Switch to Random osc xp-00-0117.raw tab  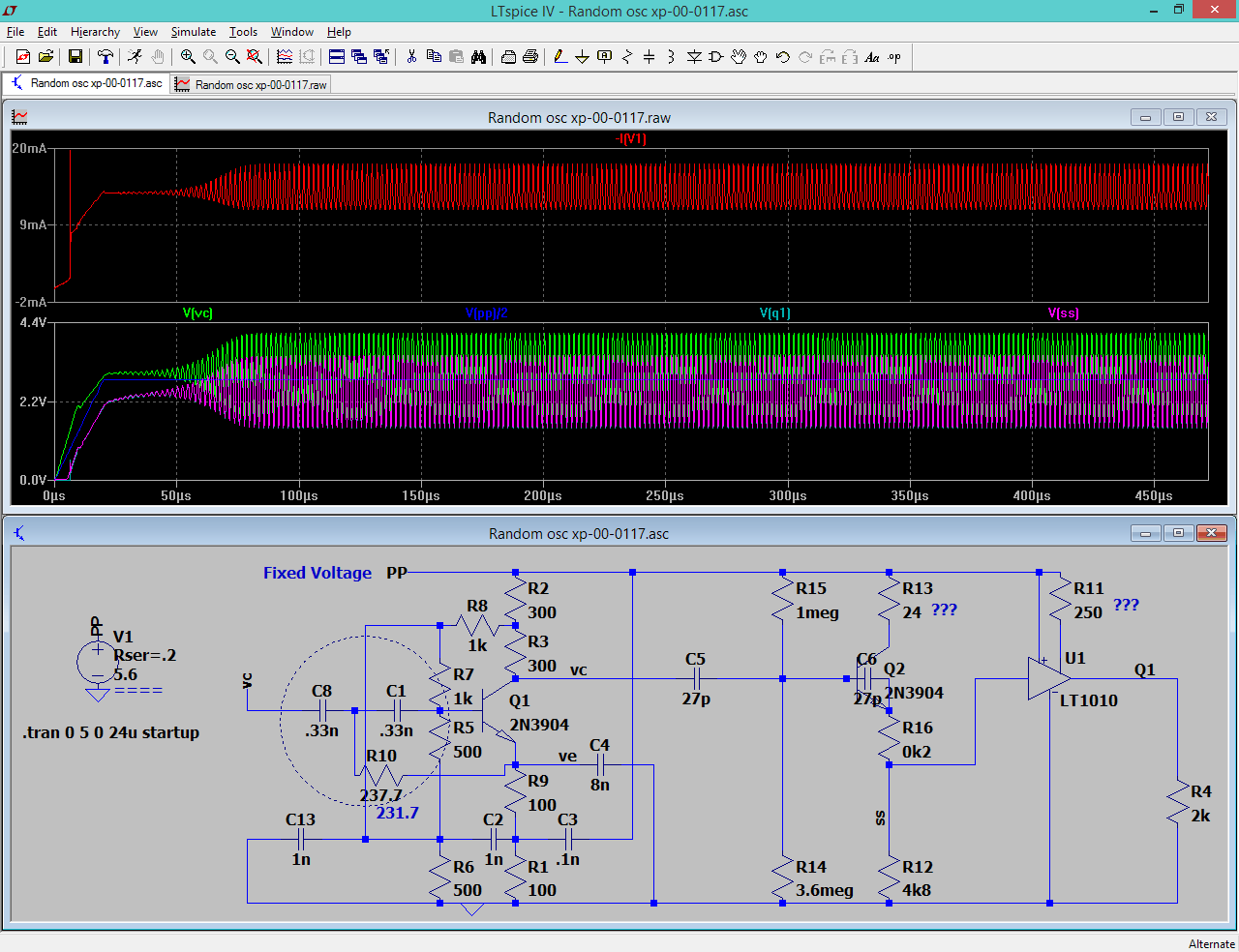251,84
